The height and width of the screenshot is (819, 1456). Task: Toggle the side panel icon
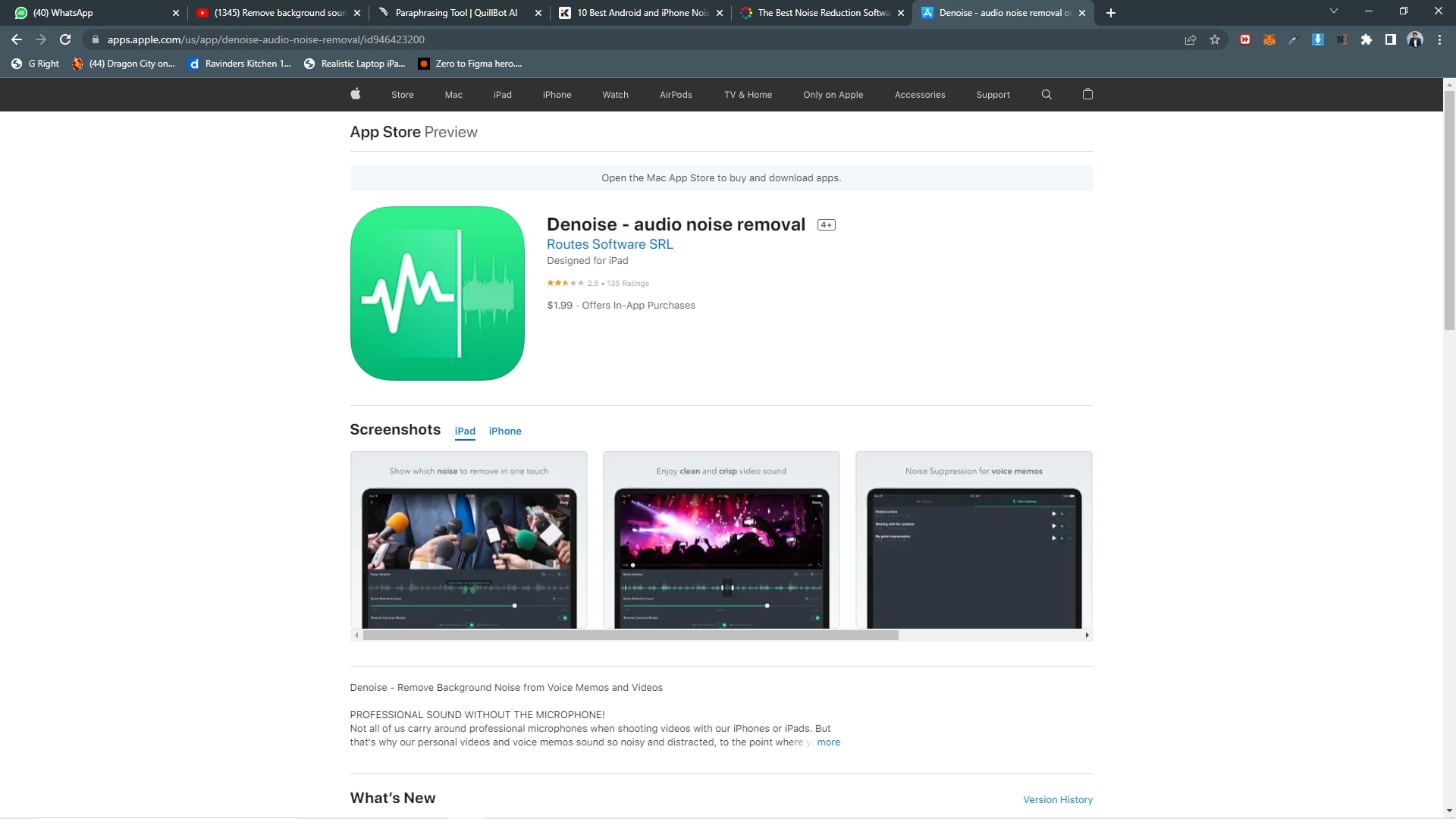click(x=1391, y=39)
